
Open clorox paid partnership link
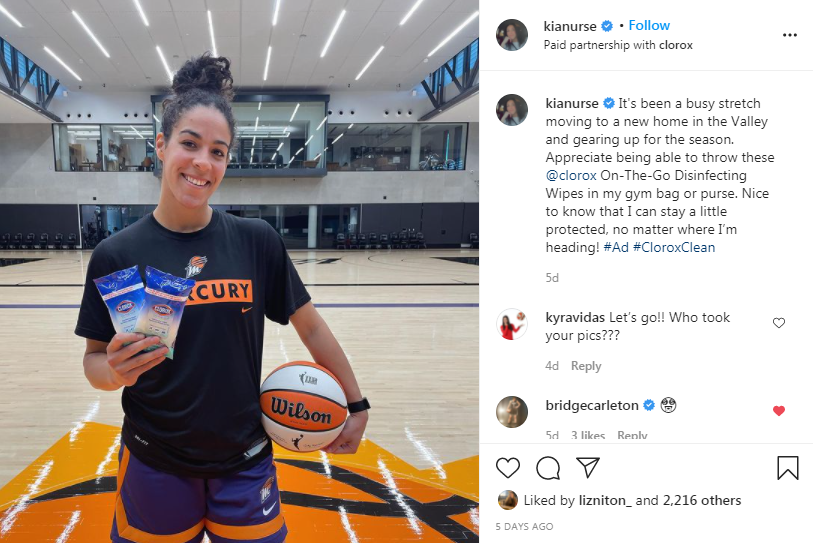point(676,45)
